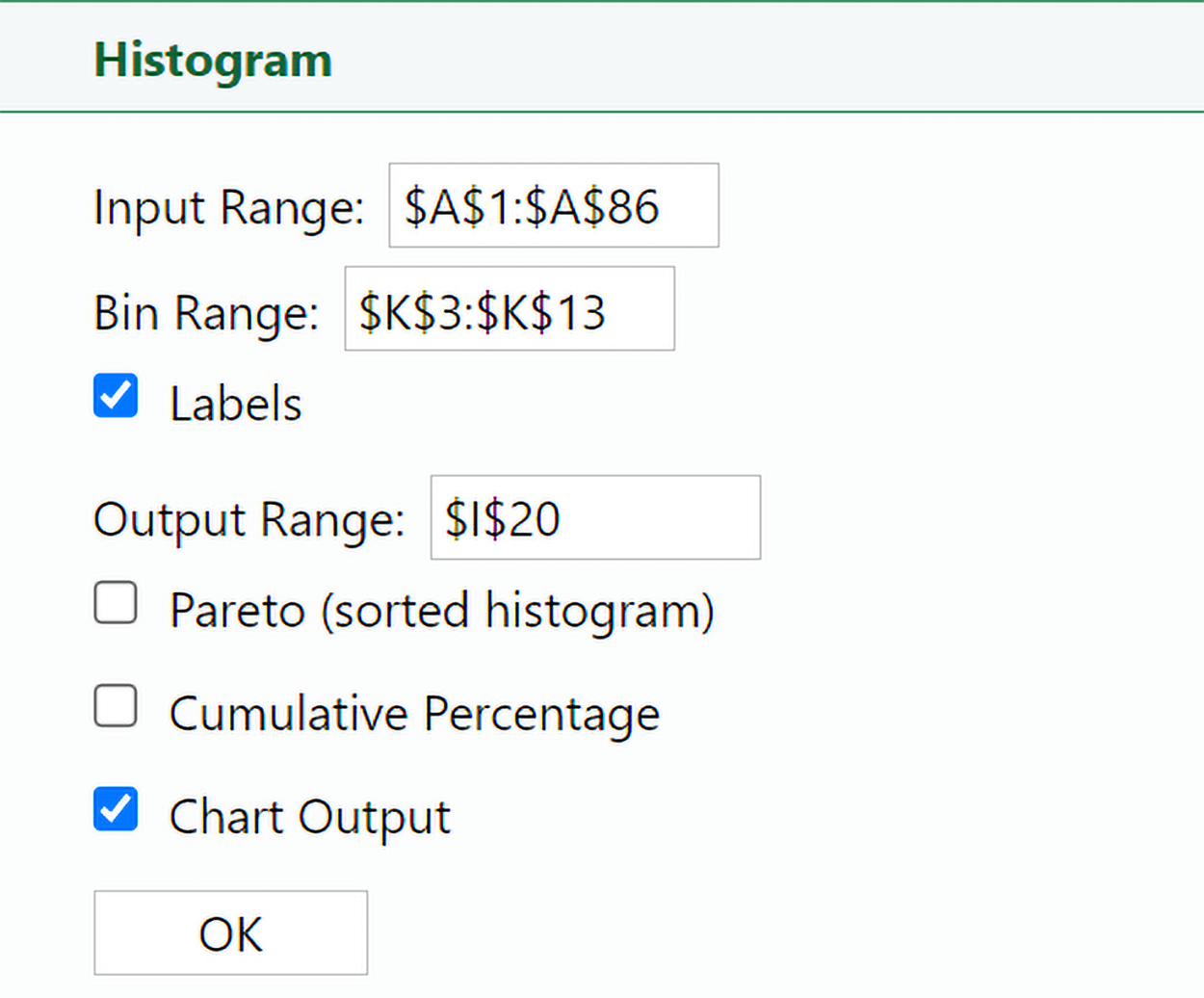
Task: Click the OK button to run the histogram
Action: [229, 932]
